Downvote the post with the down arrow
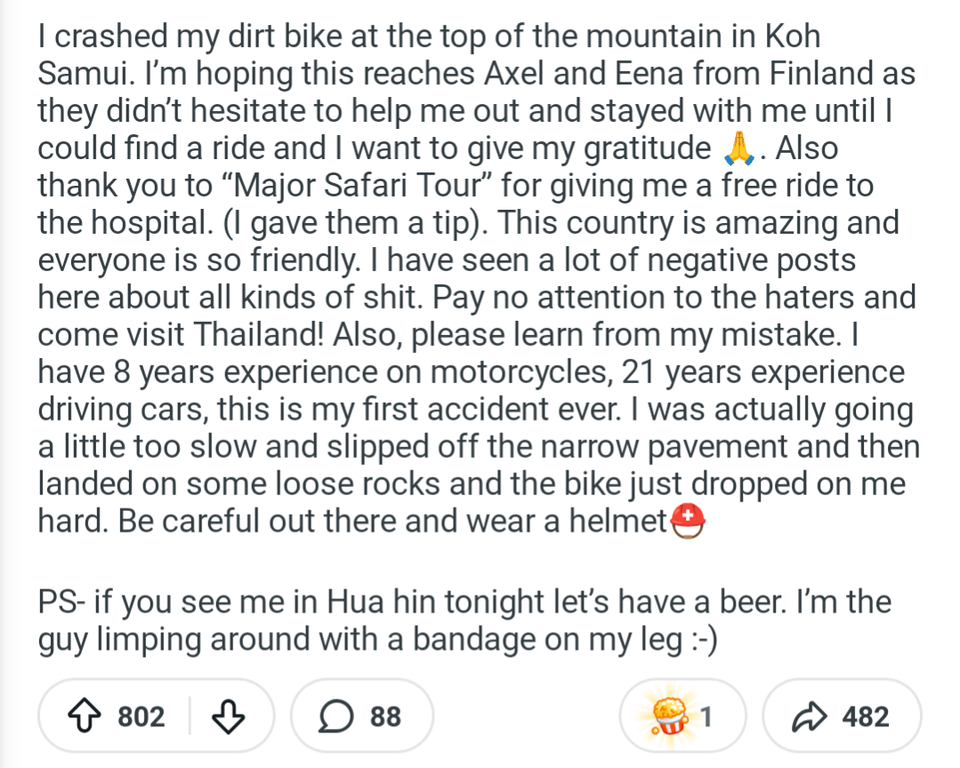The height and width of the screenshot is (768, 960). pos(229,716)
